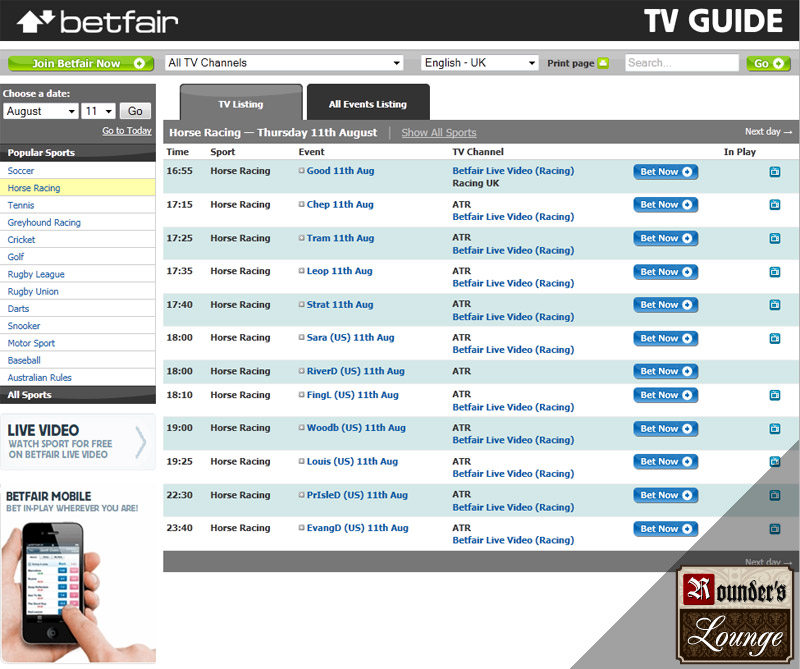
Task: Click the In Play icon for Woodb 19:00 race
Action: tap(774, 429)
